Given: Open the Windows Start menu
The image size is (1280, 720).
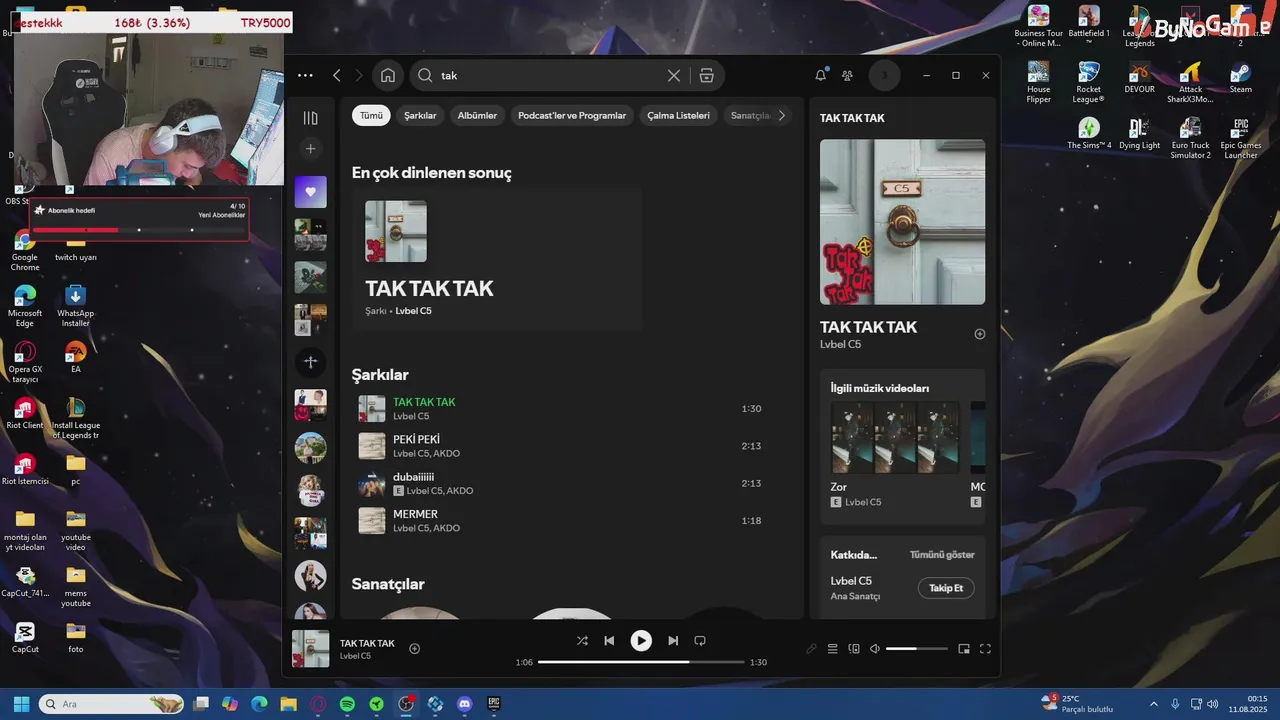Looking at the screenshot, I should coord(21,704).
